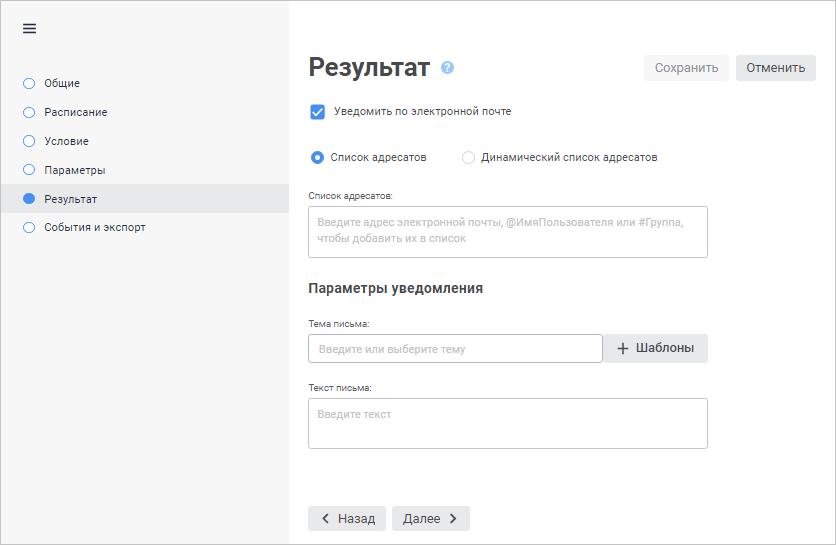Click into the Текст письма text area
The image size is (836, 545).
tap(507, 423)
